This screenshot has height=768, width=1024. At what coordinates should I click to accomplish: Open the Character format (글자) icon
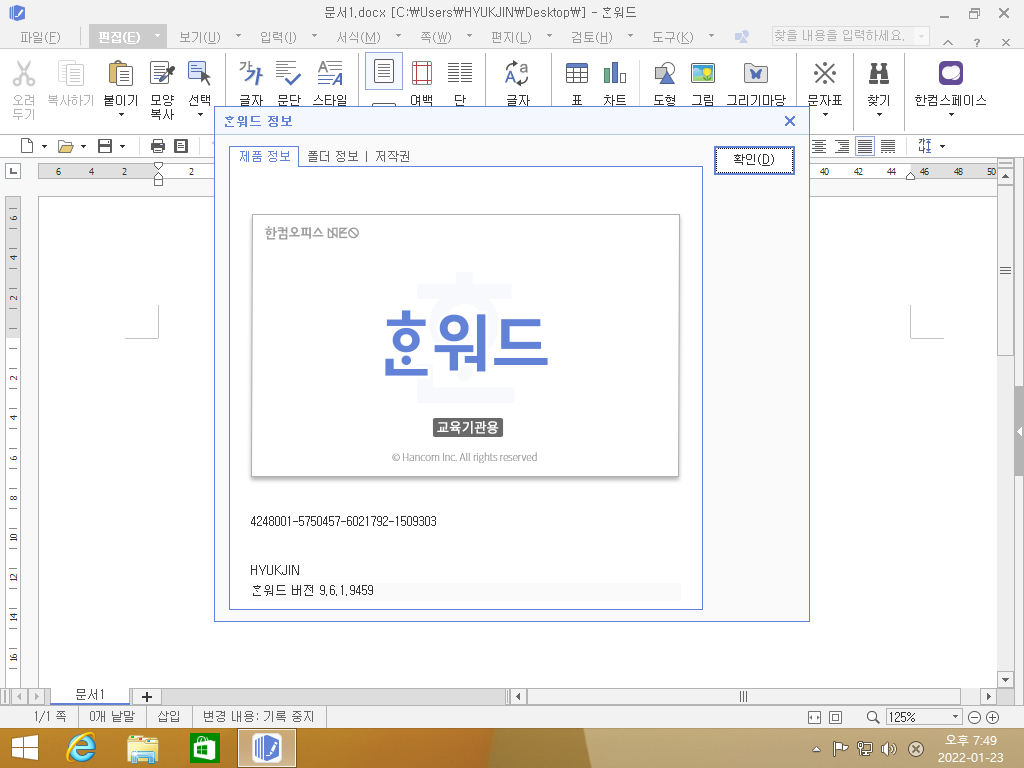(x=251, y=73)
